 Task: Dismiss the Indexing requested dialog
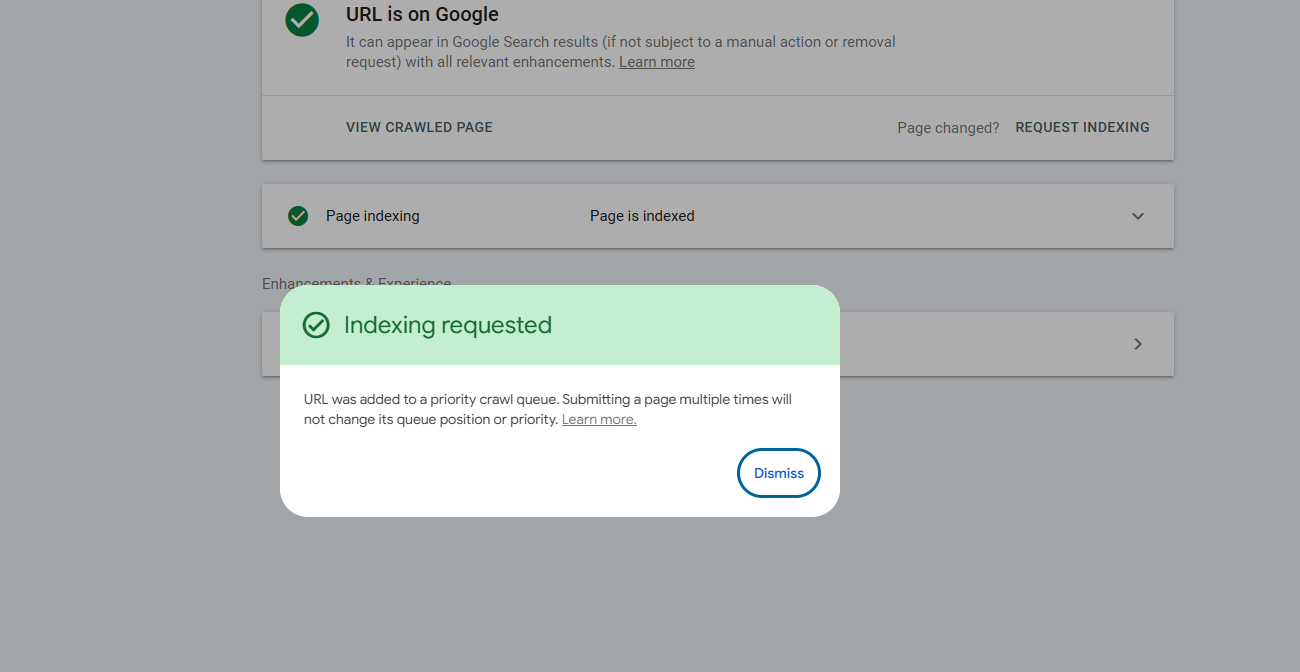pyautogui.click(x=779, y=473)
